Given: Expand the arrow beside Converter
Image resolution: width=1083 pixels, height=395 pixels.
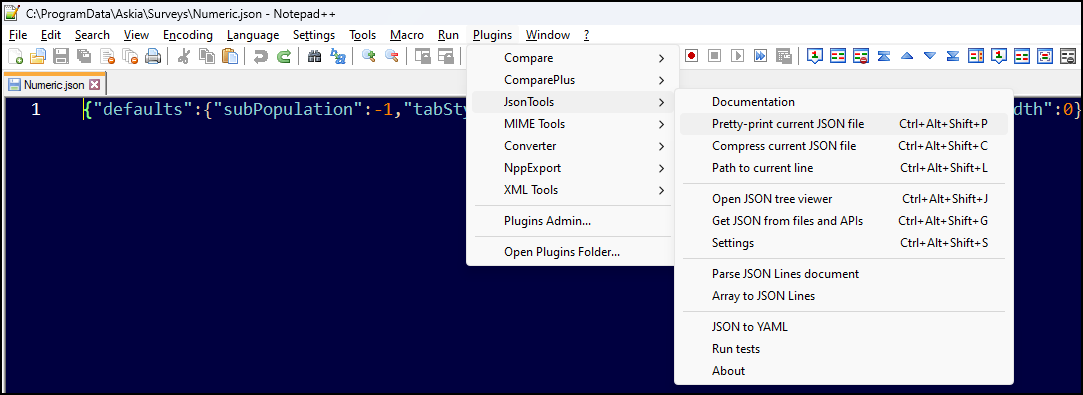Looking at the screenshot, I should [661, 146].
